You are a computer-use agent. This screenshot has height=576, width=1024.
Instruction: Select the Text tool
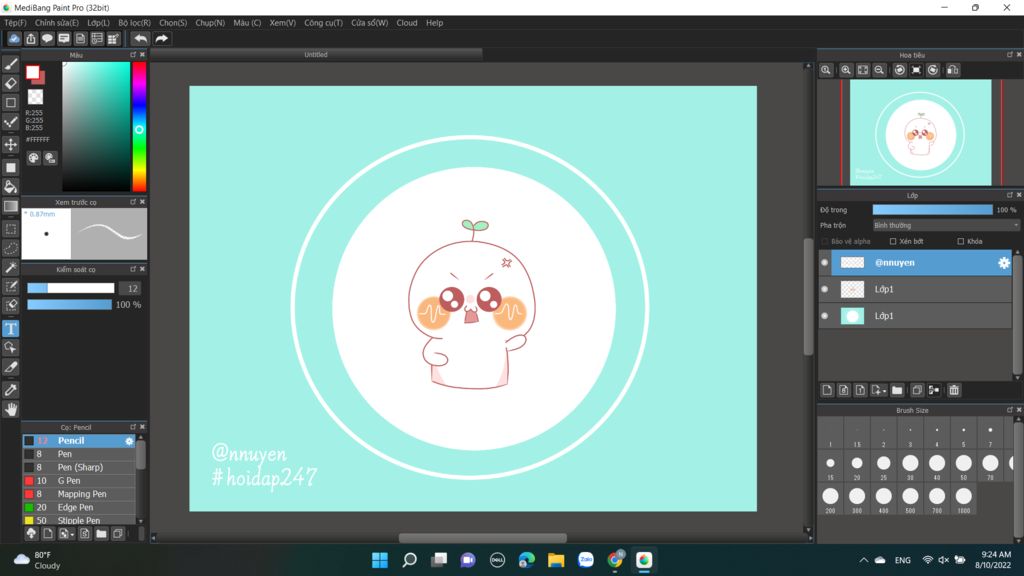point(10,328)
